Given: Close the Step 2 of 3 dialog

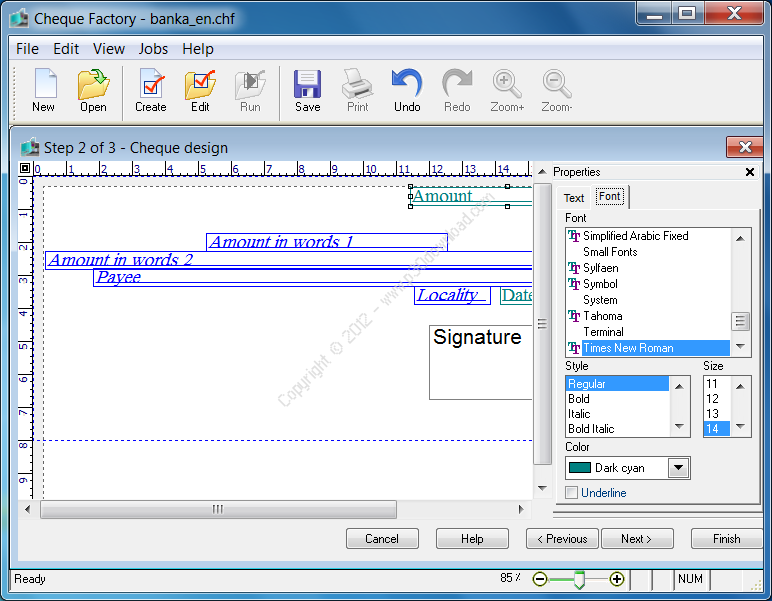Looking at the screenshot, I should (744, 147).
